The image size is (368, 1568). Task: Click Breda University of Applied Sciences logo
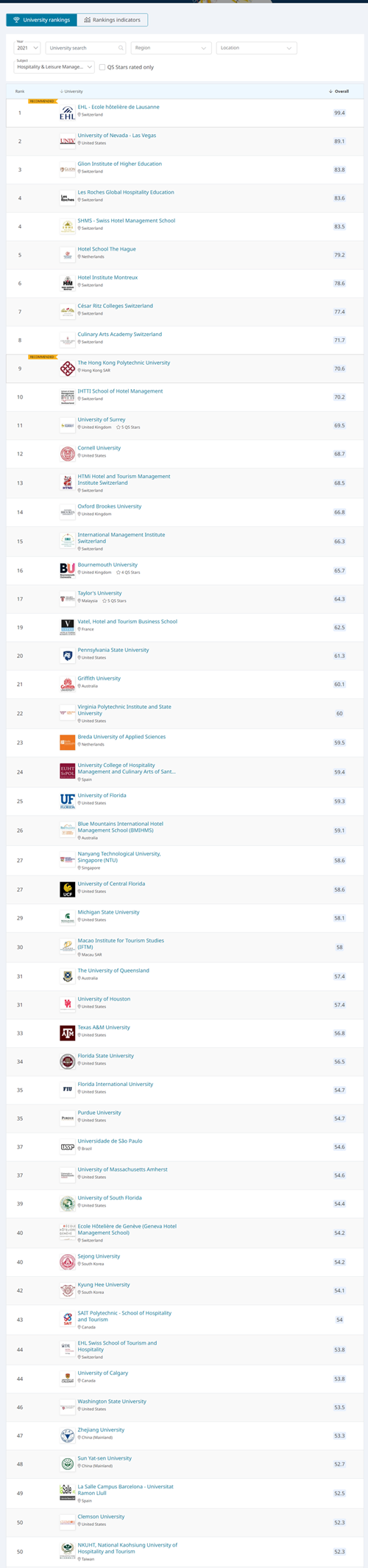pyautogui.click(x=68, y=743)
